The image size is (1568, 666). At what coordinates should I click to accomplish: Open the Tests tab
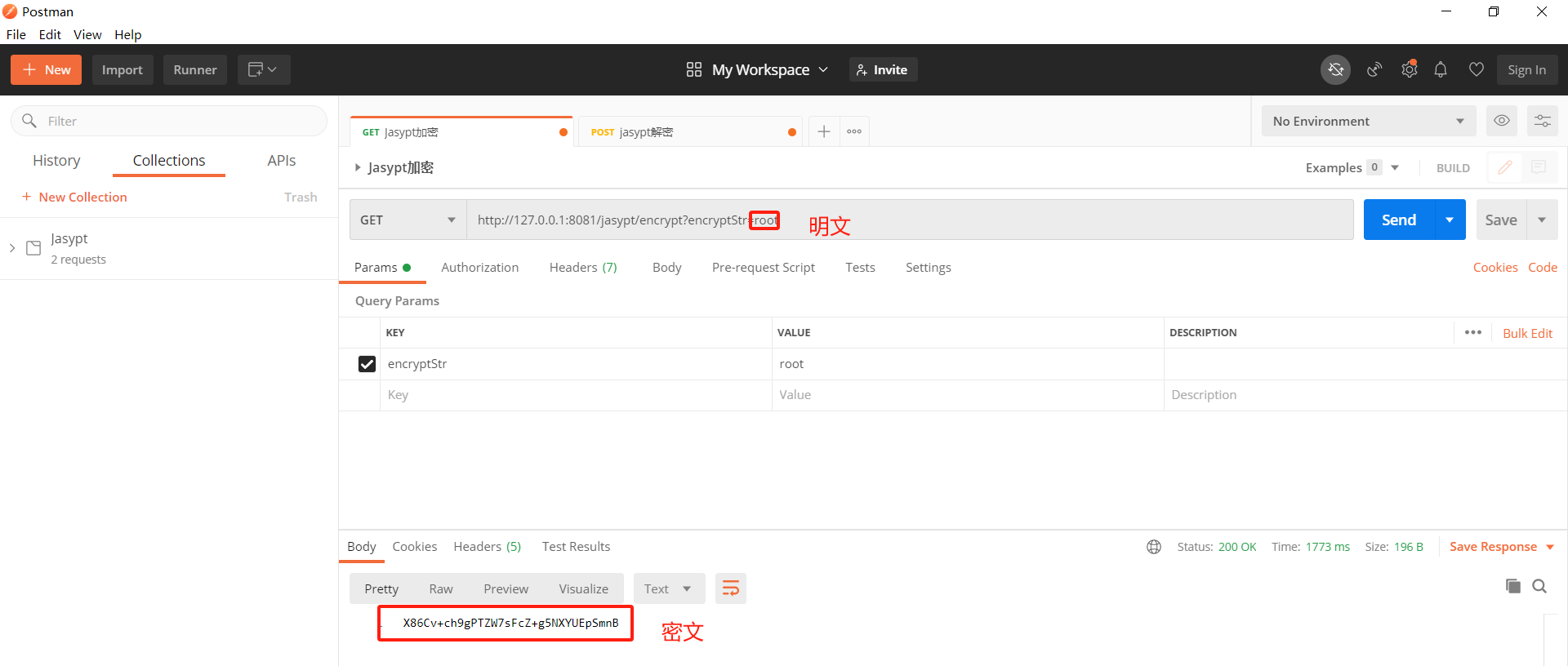coord(860,268)
